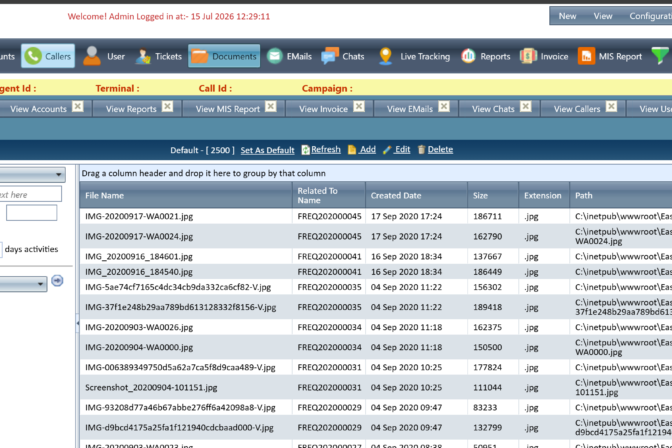Viewport: 672px width, 448px height.
Task: Open the MIS Report module
Action: pos(610,56)
